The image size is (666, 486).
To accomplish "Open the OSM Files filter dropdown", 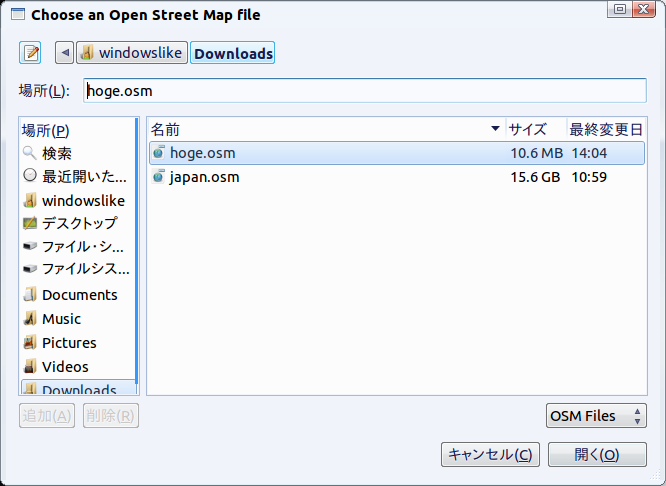I will 596,415.
